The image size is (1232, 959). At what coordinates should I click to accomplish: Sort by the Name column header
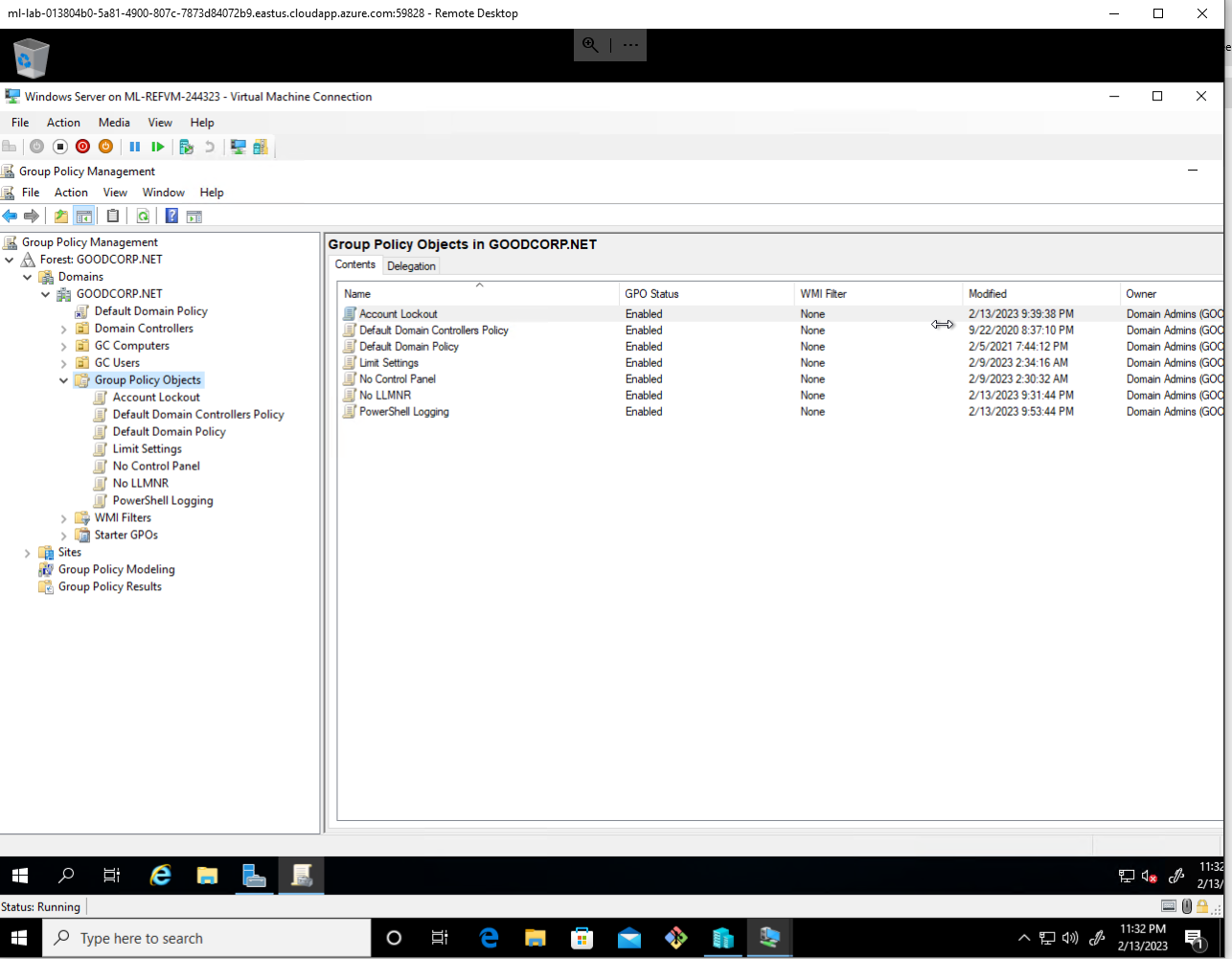[x=479, y=294]
